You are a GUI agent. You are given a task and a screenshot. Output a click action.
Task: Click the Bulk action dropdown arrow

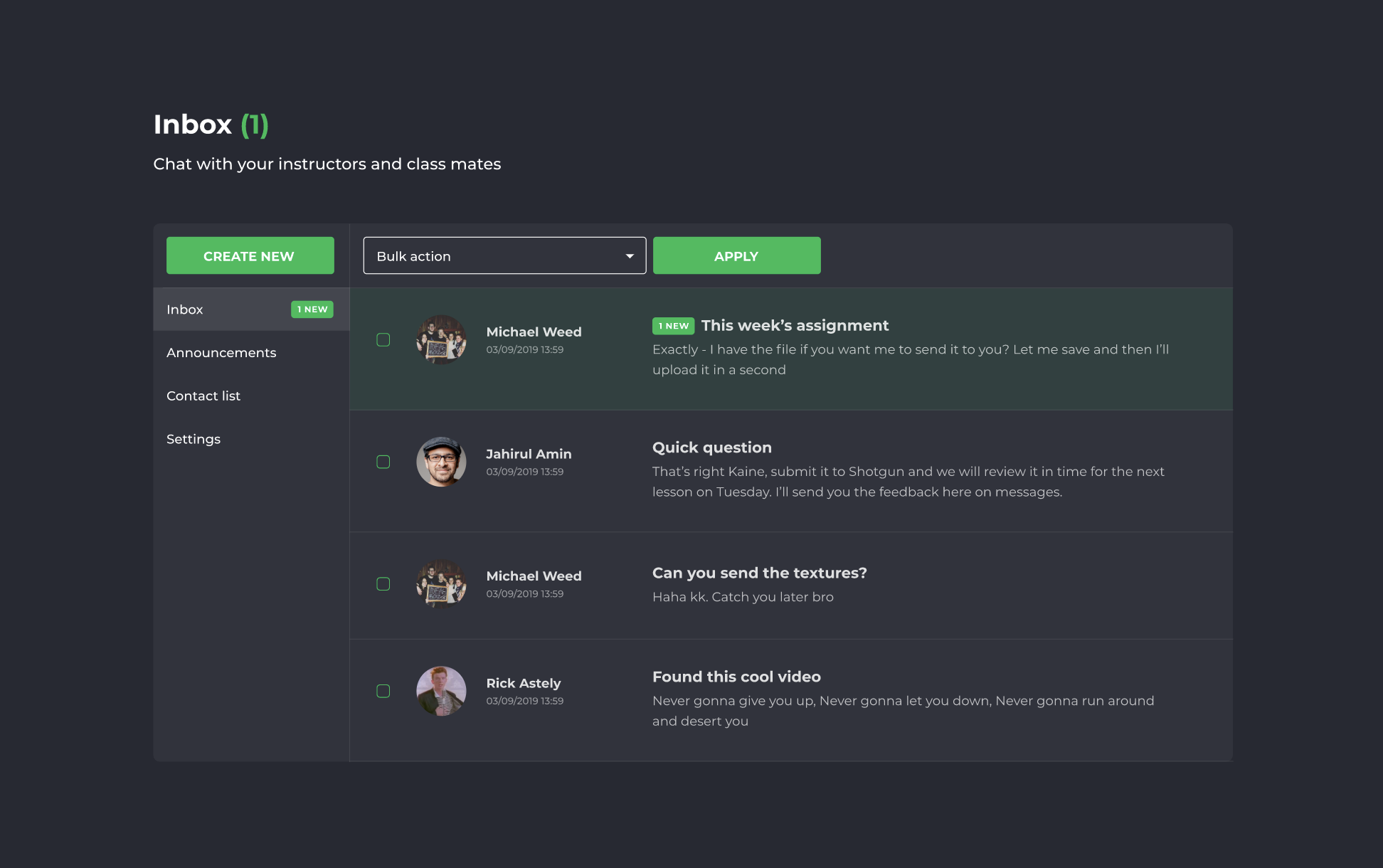[x=630, y=256]
